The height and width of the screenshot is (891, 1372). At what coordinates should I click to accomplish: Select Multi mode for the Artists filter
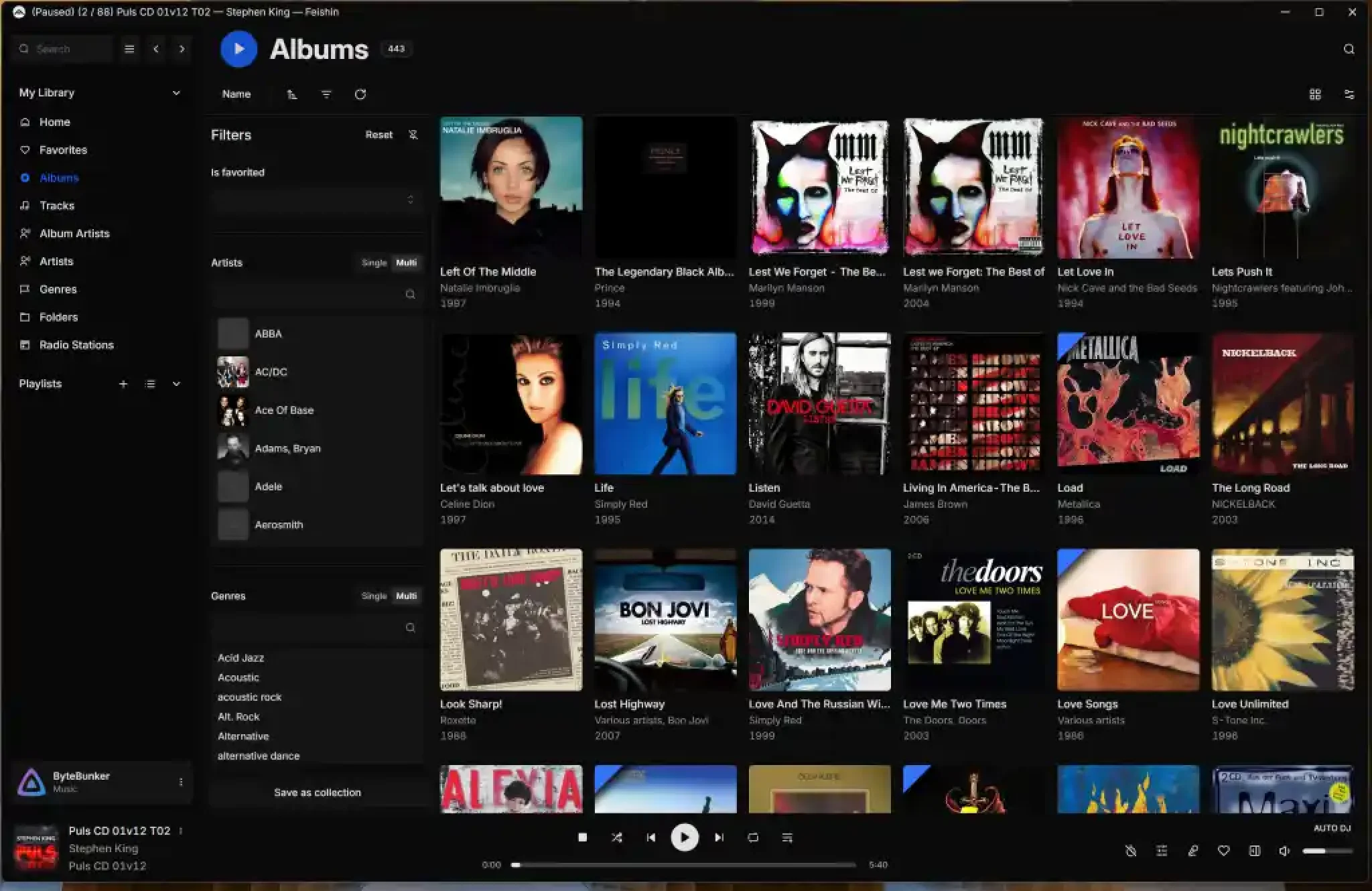pos(406,263)
